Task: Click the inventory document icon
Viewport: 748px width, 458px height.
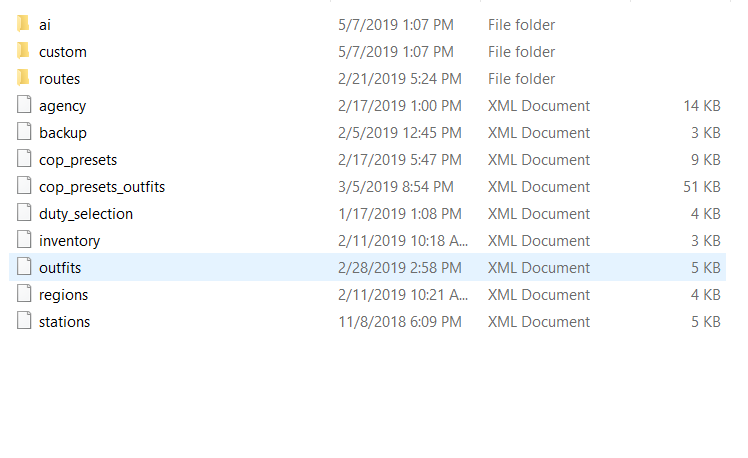Action: click(x=24, y=240)
